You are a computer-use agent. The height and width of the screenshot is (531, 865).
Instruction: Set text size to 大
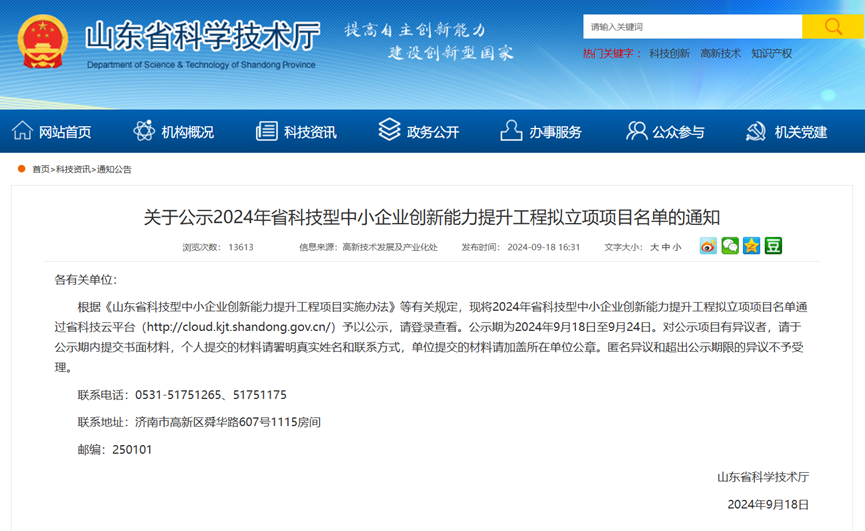click(654, 247)
